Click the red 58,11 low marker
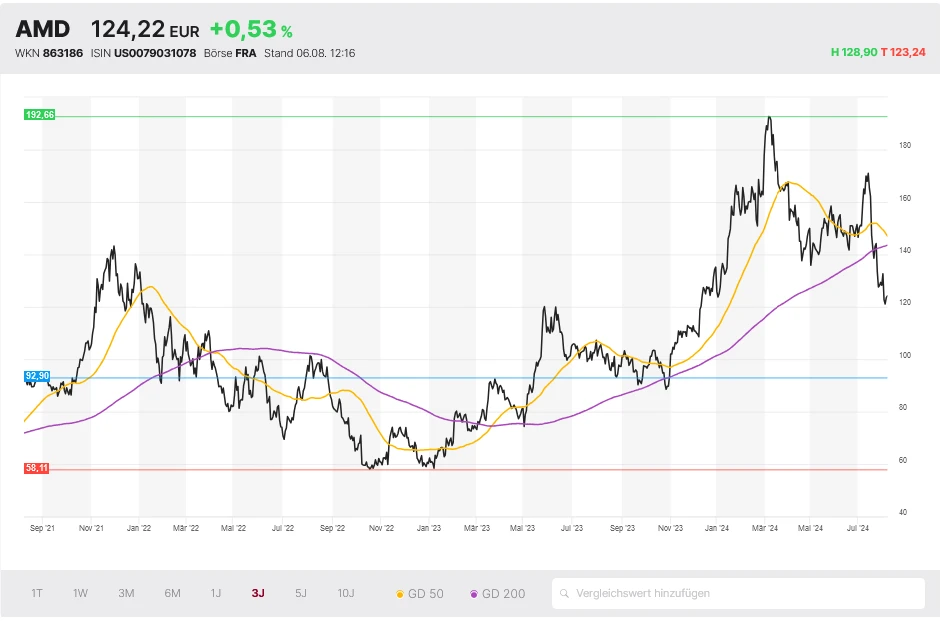941x621 pixels. (37, 468)
